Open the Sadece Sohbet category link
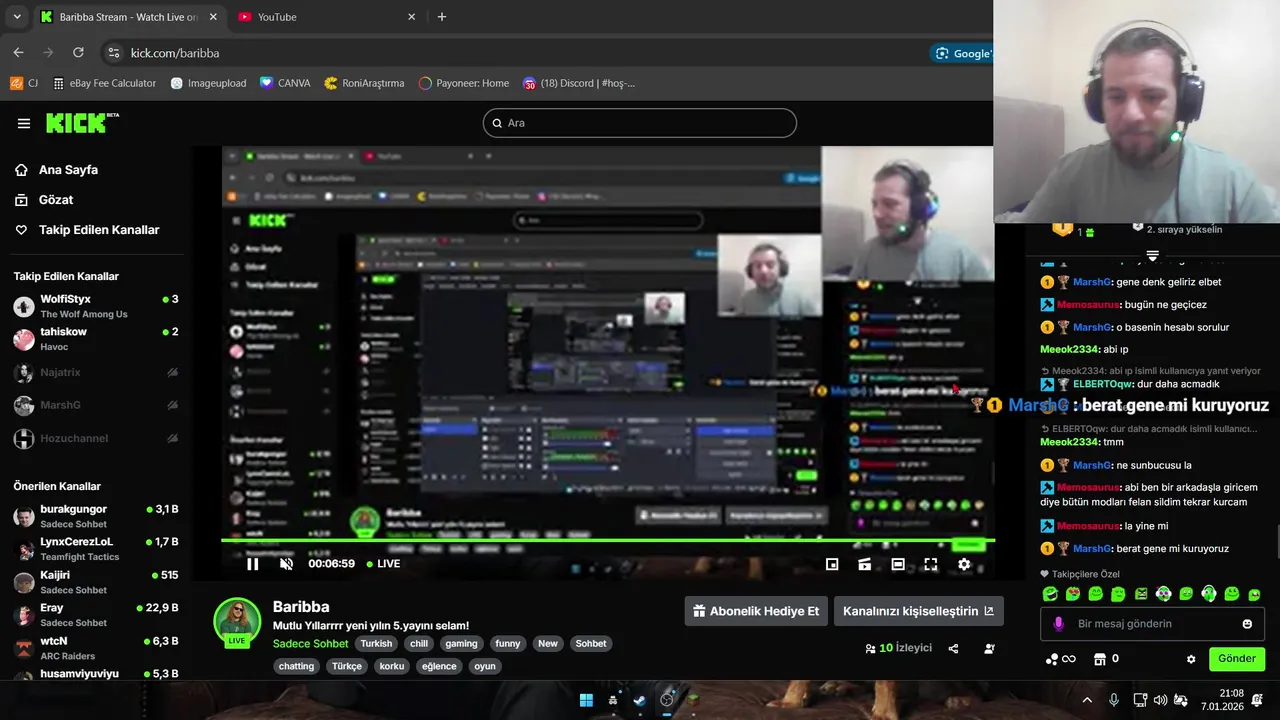 [311, 644]
